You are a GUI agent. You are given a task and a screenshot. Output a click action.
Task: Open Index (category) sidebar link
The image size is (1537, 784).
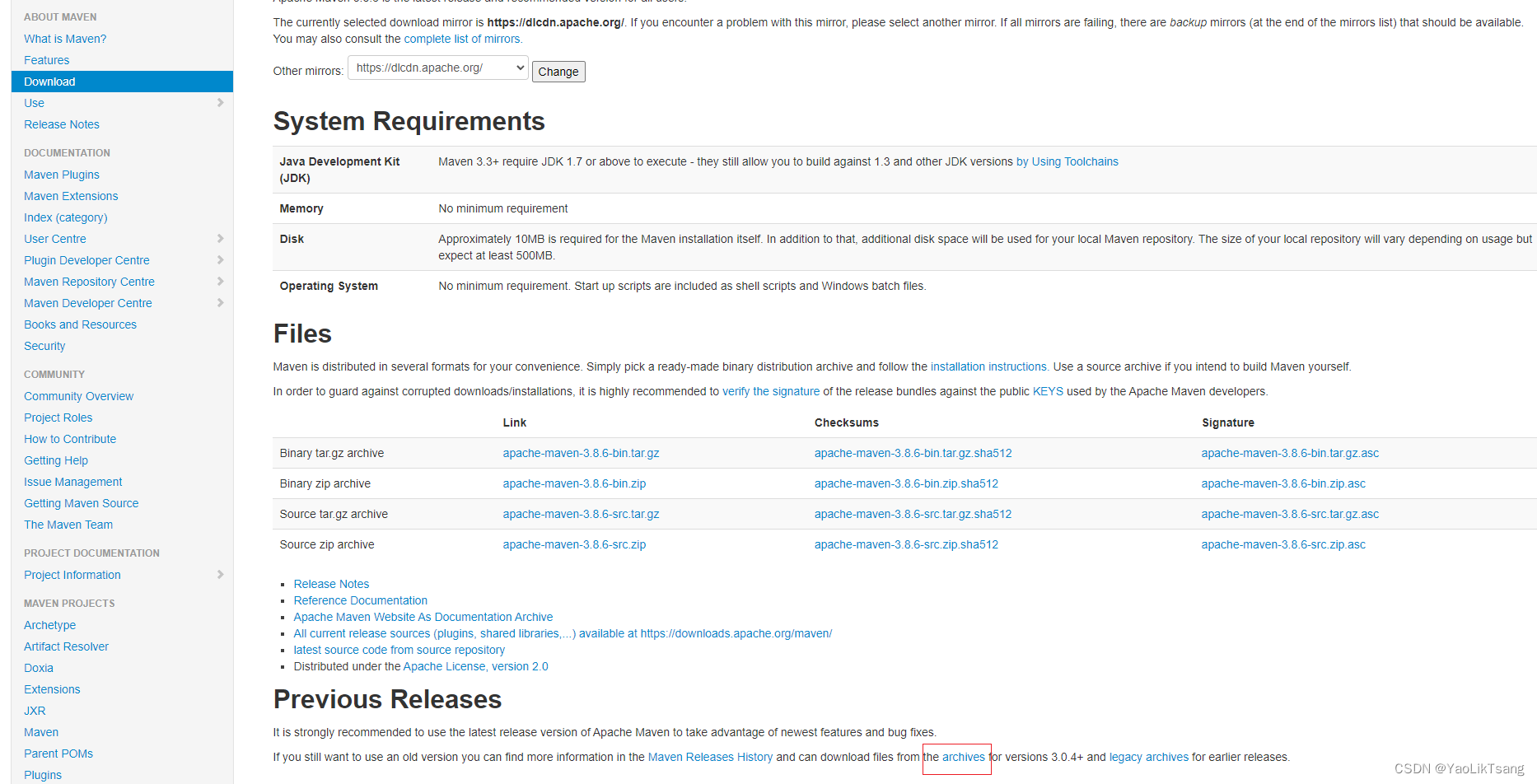pyautogui.click(x=66, y=217)
